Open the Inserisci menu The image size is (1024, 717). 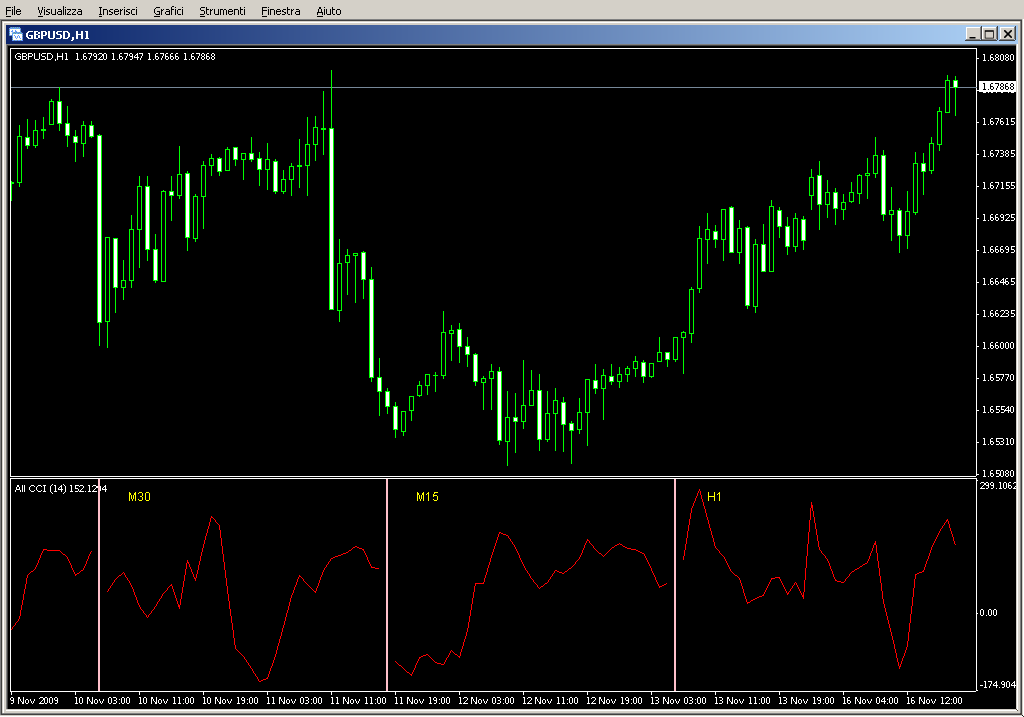coord(118,11)
